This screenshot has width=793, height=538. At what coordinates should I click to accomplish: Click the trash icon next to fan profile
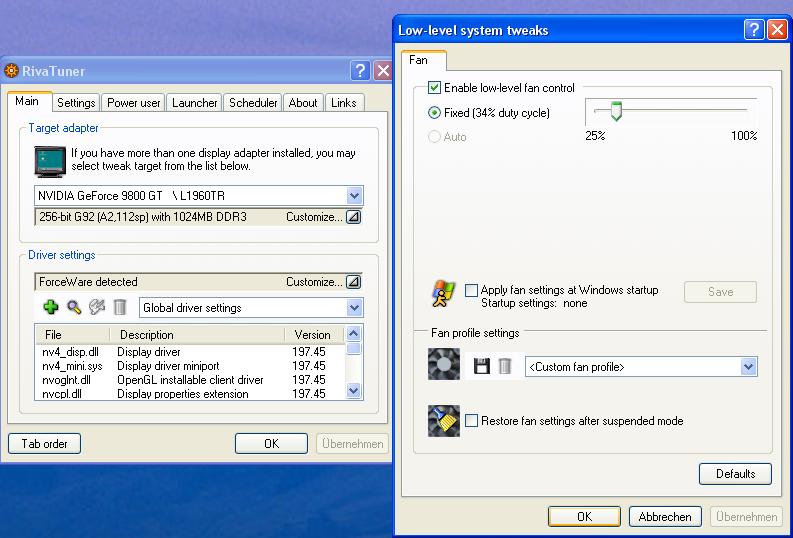pyautogui.click(x=505, y=366)
